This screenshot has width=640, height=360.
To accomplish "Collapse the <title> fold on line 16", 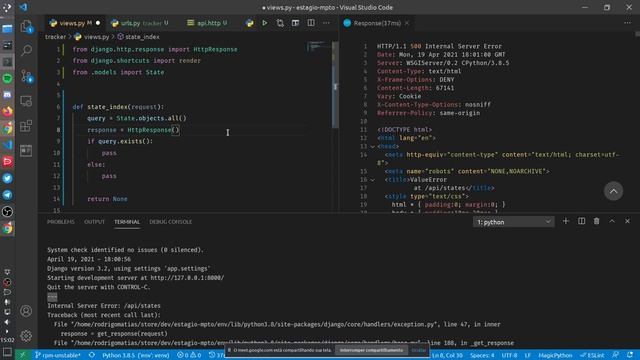I will coord(372,180).
